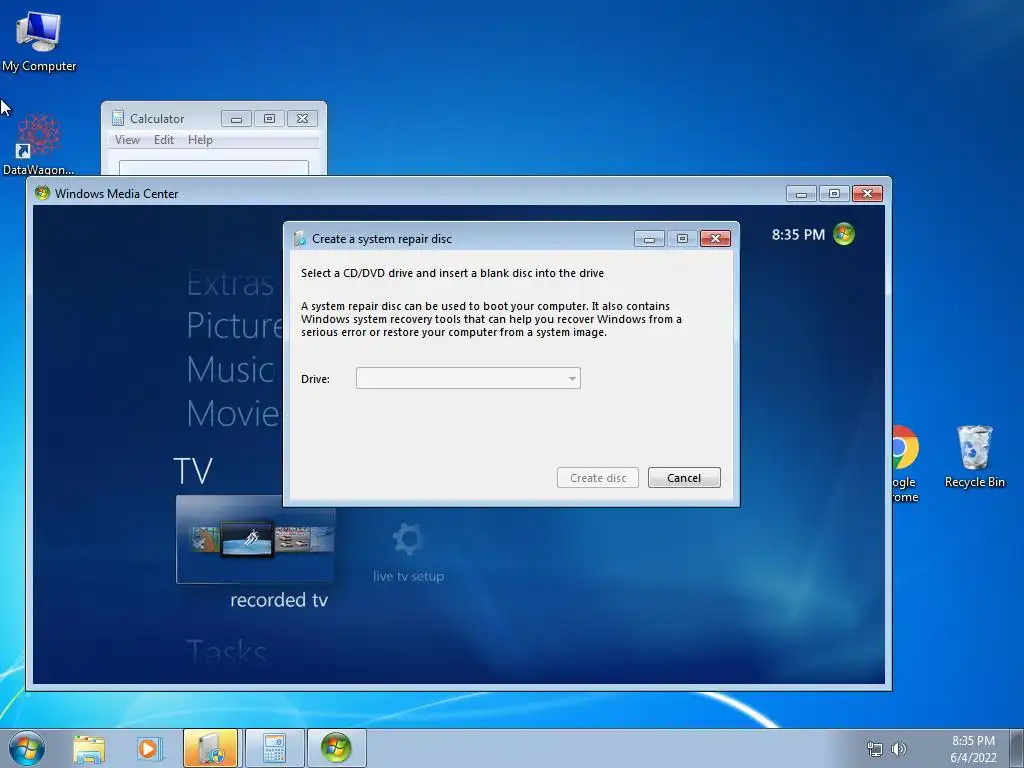
Task: Select recorded tv tile in Media Center
Action: tap(255, 539)
